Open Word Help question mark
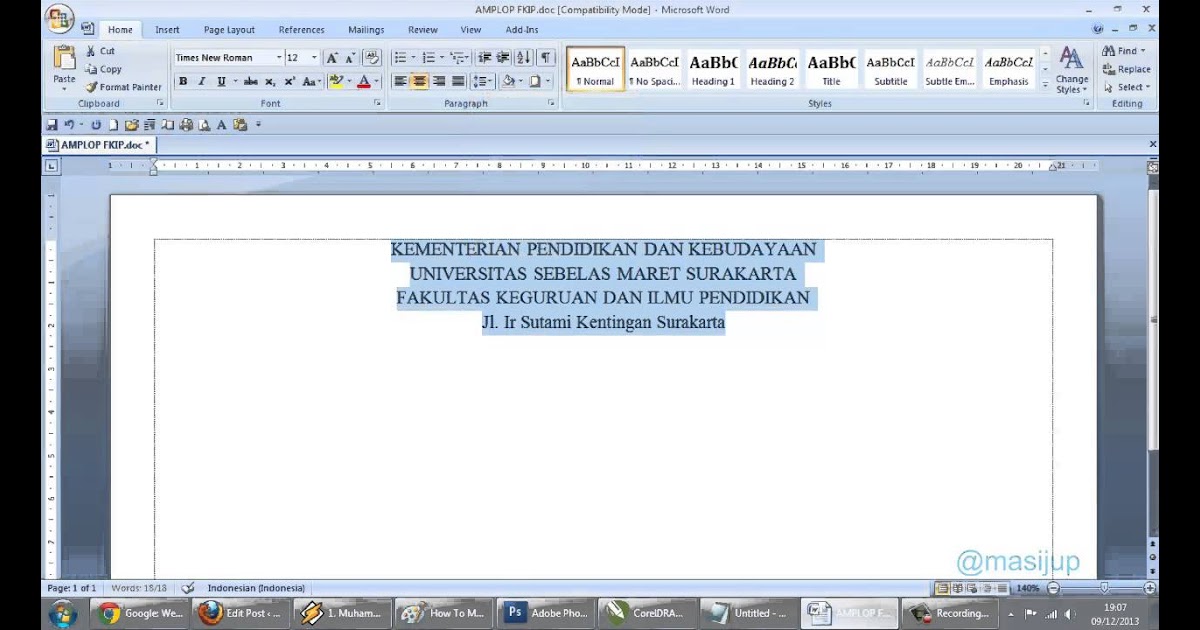Screen dimensions: 1200x630 click(x=1098, y=30)
